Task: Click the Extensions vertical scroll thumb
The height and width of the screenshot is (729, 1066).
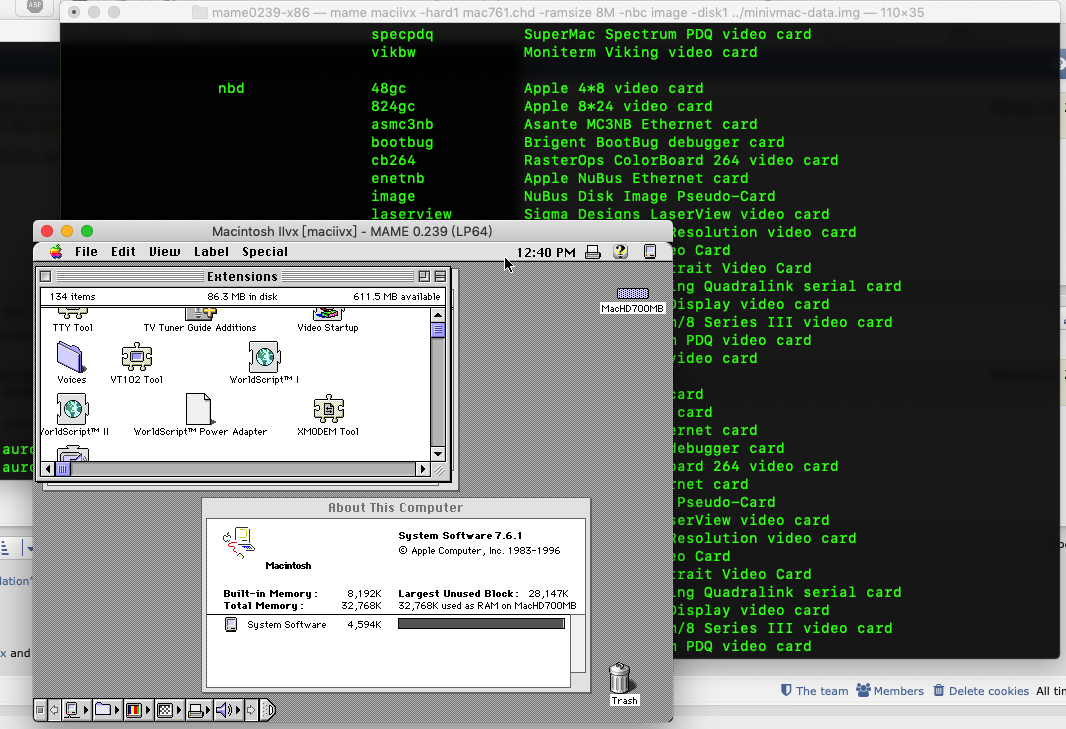Action: [x=438, y=330]
